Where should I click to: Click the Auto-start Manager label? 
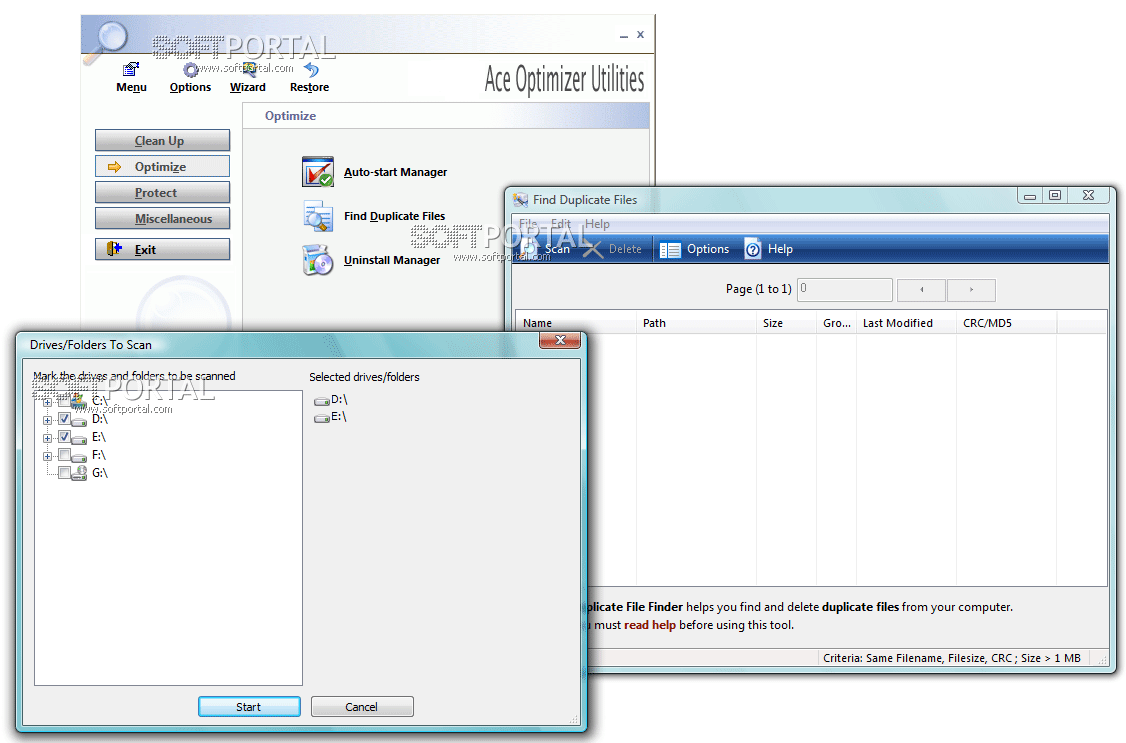pos(395,172)
